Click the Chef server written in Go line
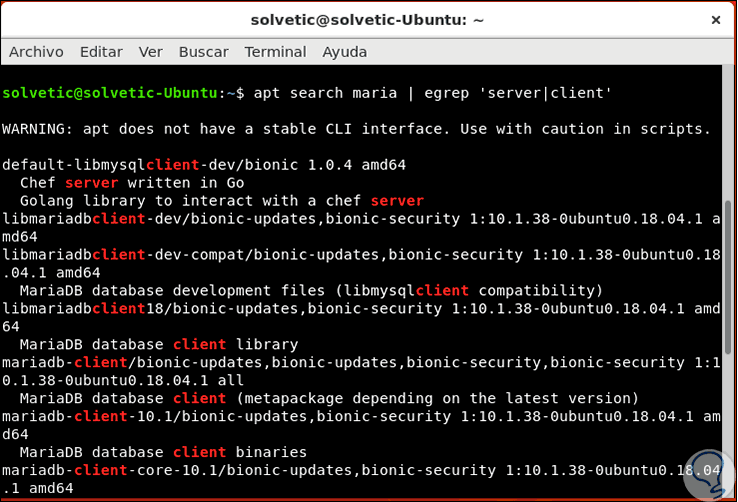Image resolution: width=738 pixels, height=502 pixels. [x=132, y=183]
